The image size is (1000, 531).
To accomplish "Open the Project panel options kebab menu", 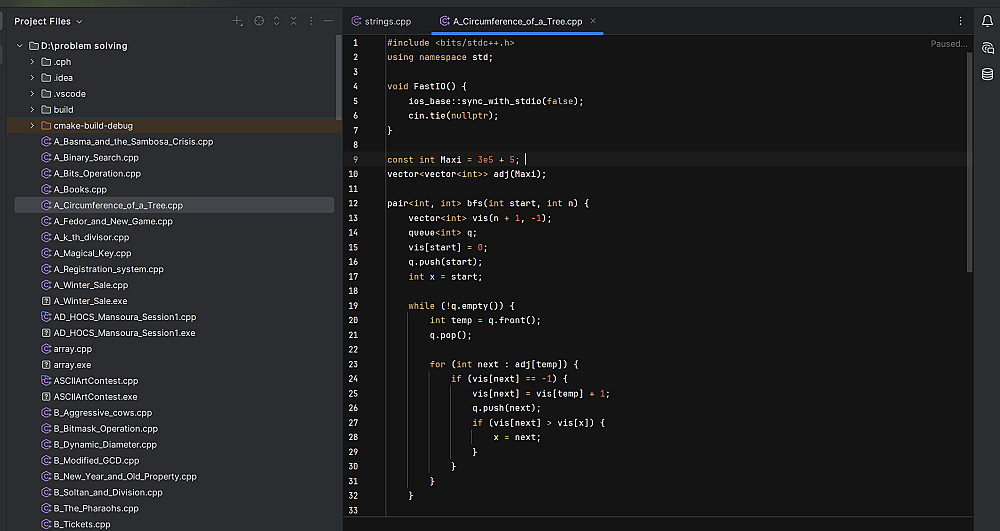I will point(311,21).
